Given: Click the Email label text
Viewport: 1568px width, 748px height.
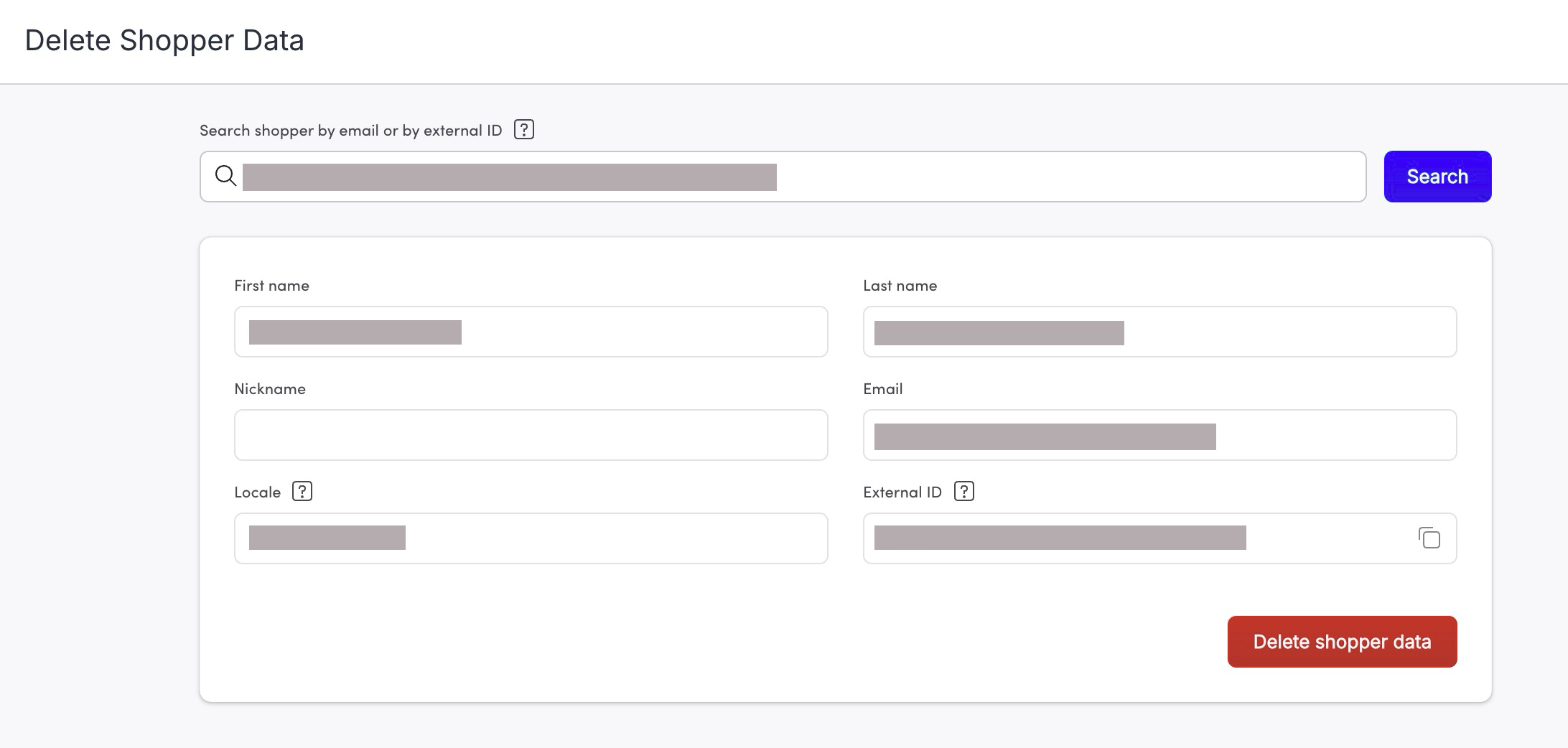Looking at the screenshot, I should coord(882,389).
